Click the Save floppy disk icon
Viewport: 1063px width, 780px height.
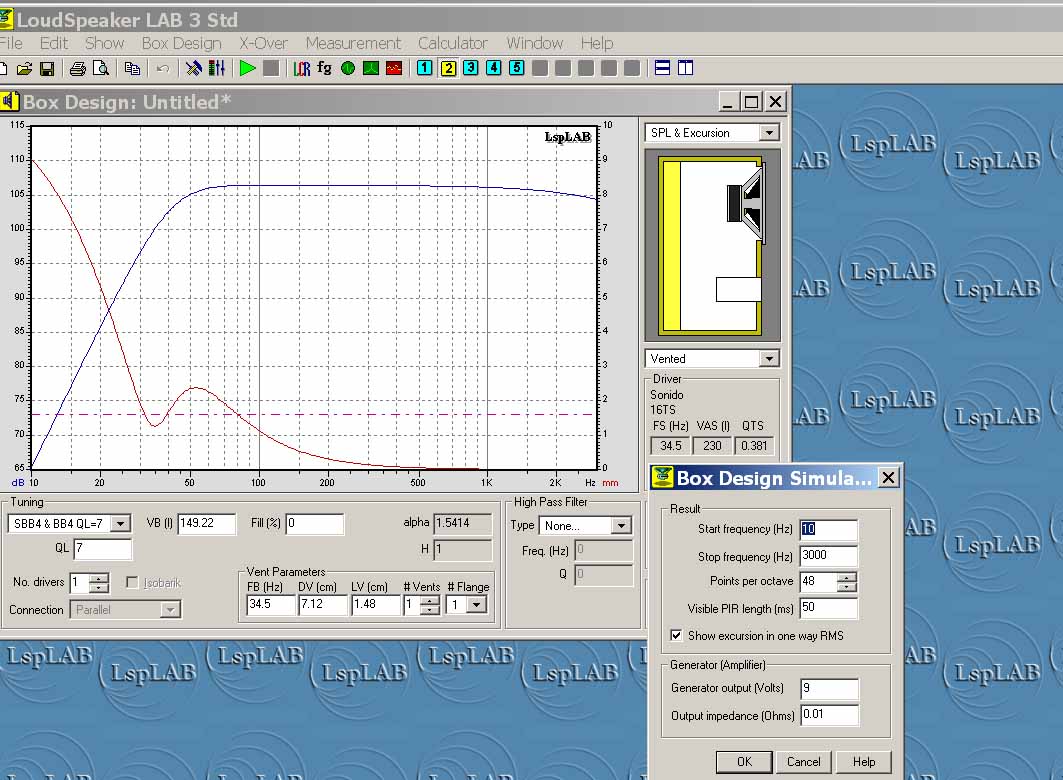(x=46, y=68)
